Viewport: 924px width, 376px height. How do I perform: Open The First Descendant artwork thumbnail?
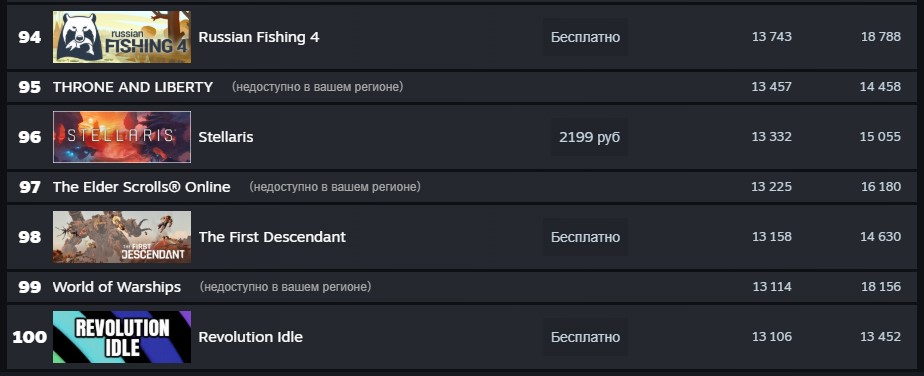(122, 237)
